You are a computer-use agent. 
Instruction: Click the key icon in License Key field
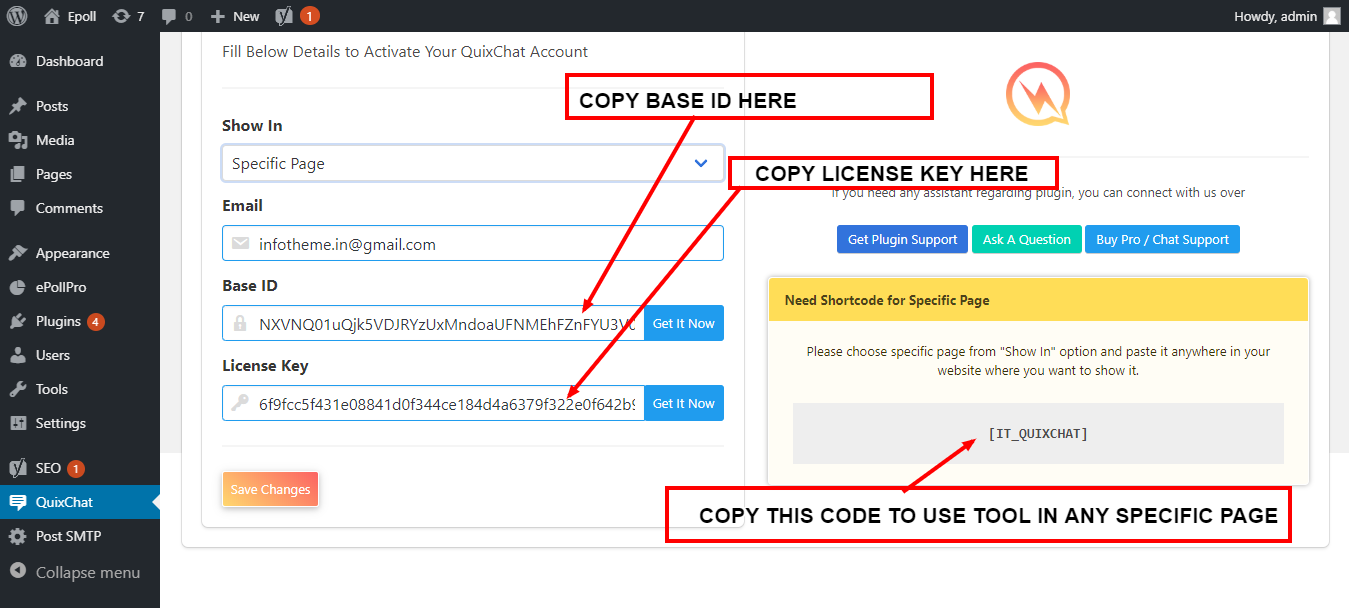click(240, 403)
